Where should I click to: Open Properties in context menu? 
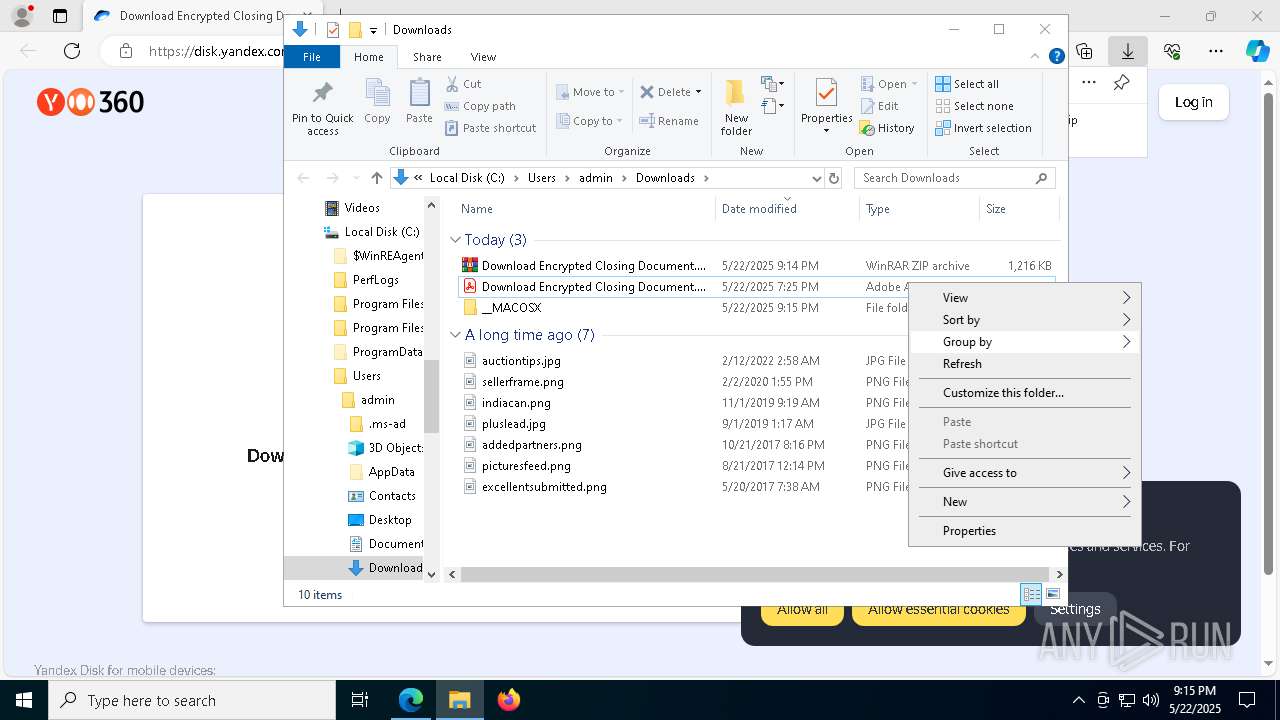click(1025, 531)
